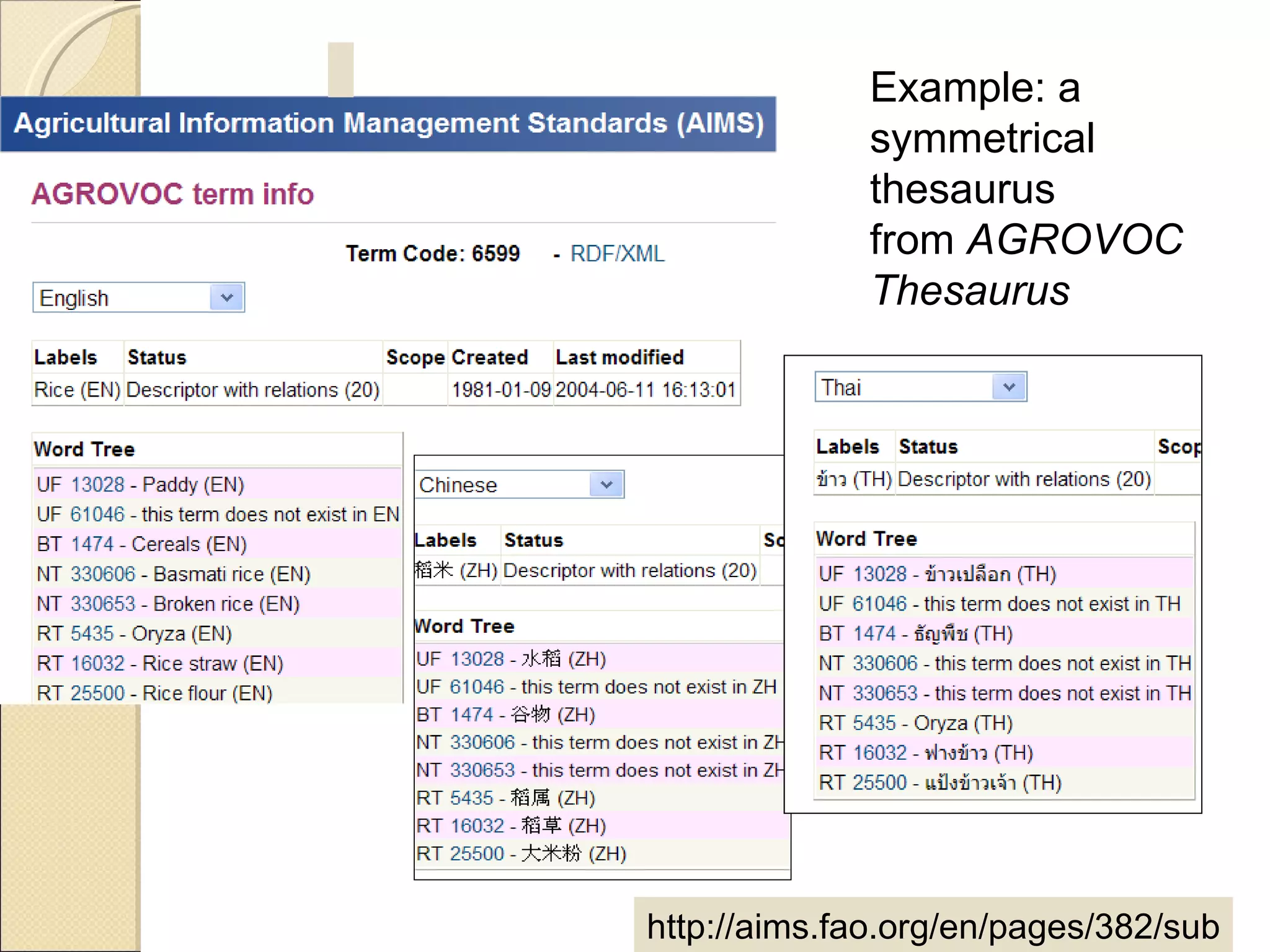Click the Status header in English table
Image resolution: width=1270 pixels, height=952 pixels.
pyautogui.click(x=157, y=357)
